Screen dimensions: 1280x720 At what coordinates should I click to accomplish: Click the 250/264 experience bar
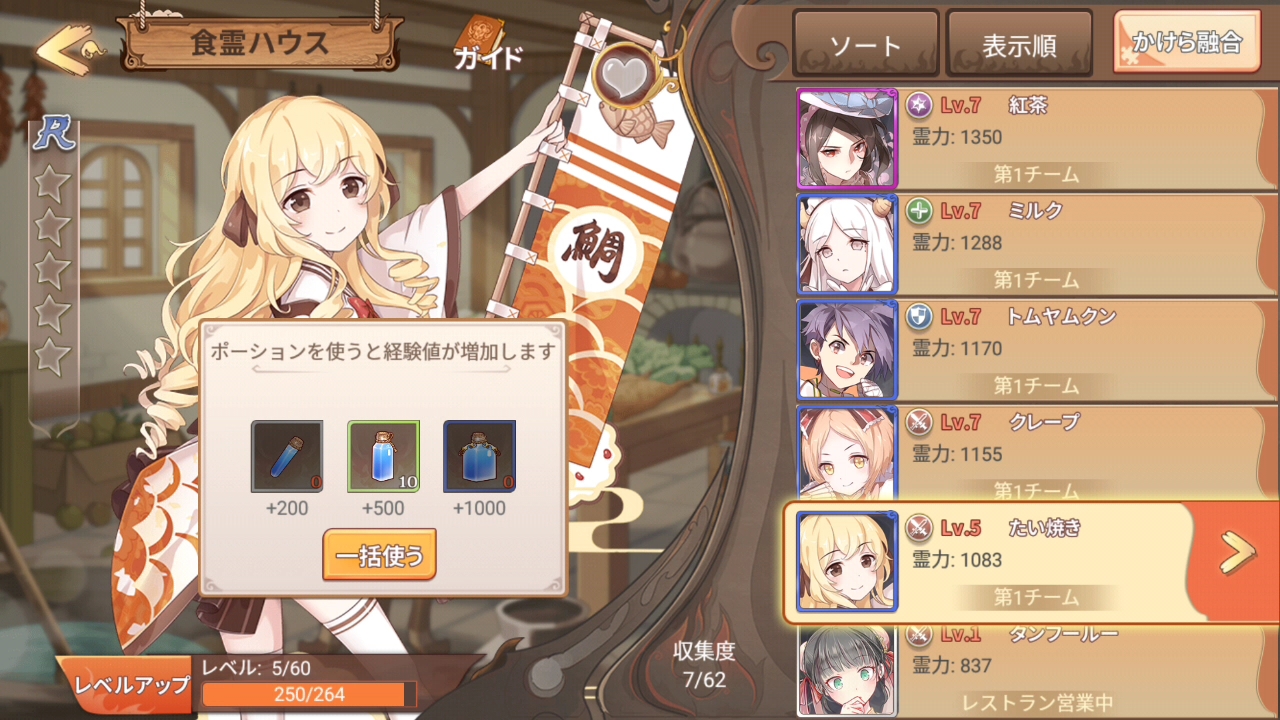point(309,694)
